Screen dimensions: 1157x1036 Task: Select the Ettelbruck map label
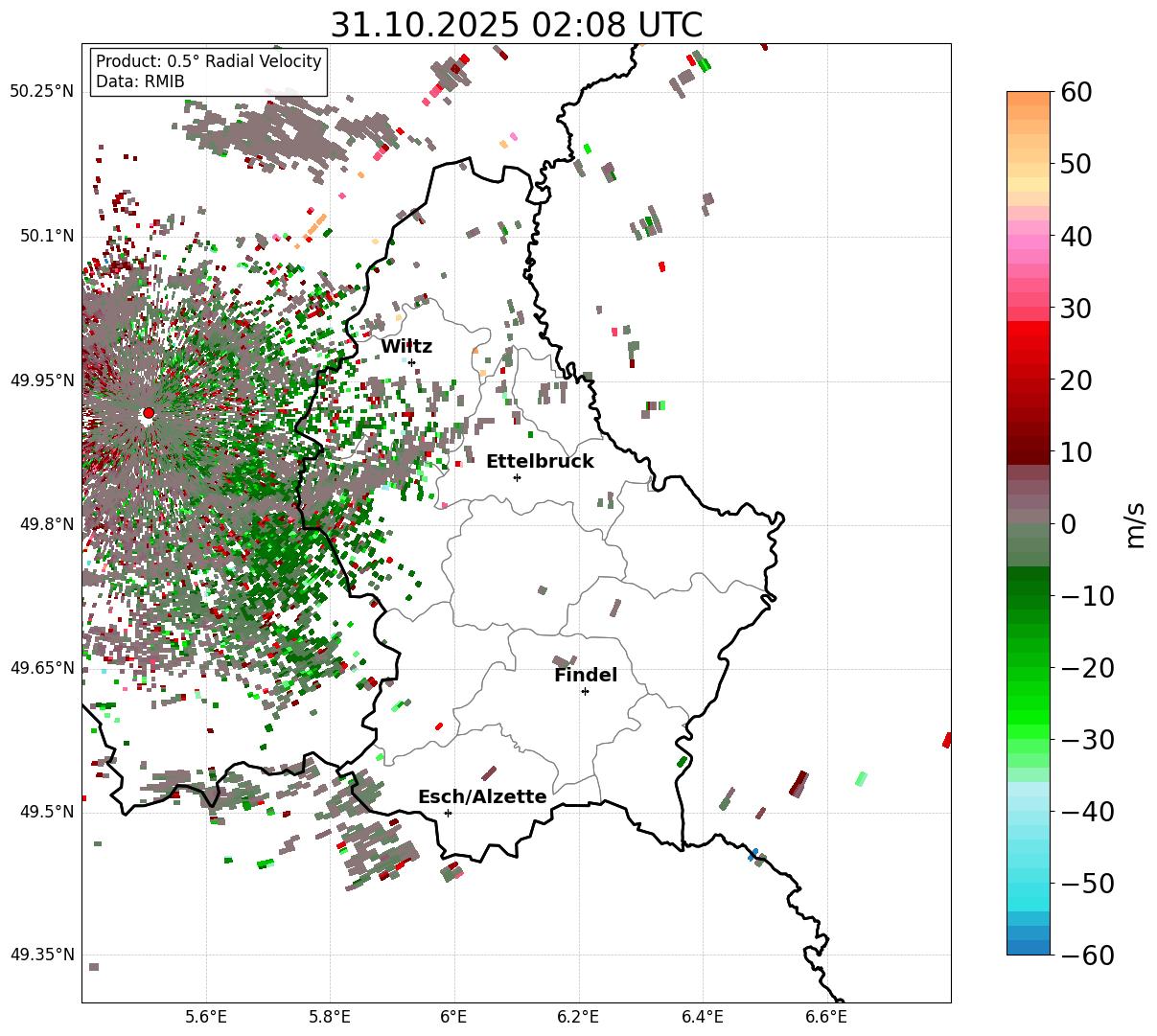point(540,462)
